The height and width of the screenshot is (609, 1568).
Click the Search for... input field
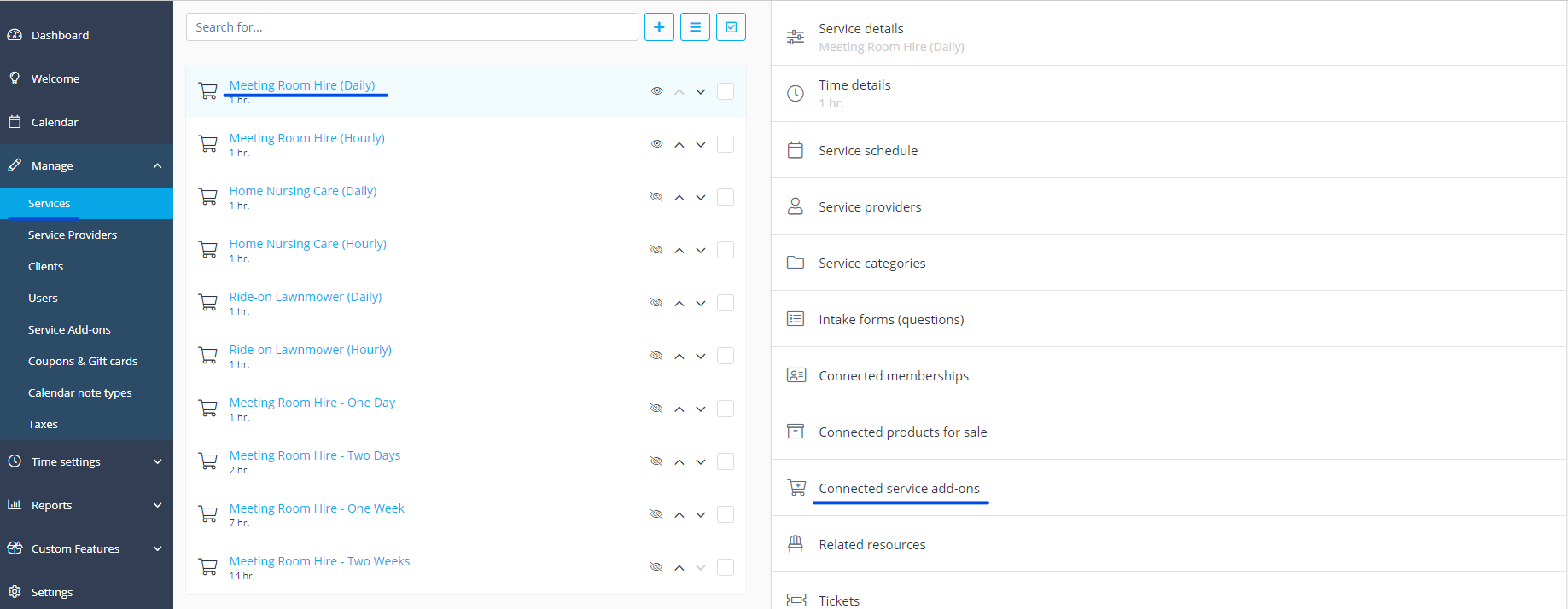click(411, 27)
